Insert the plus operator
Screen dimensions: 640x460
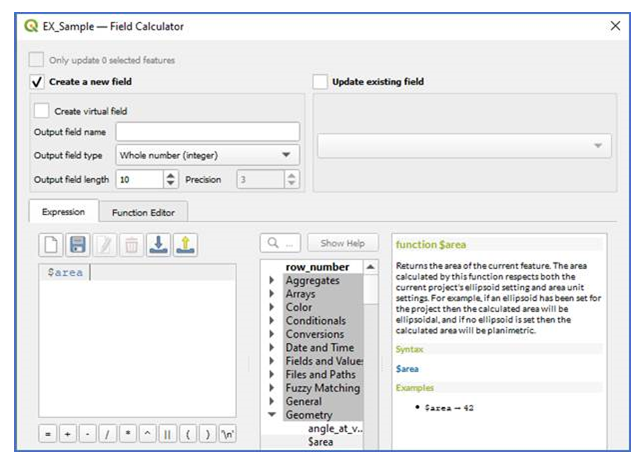(68, 434)
